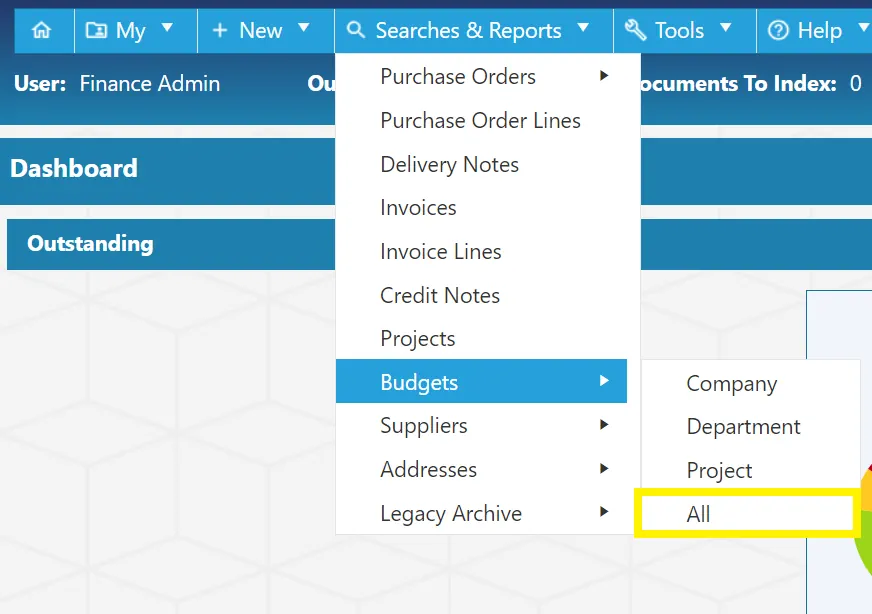Choose Company budget submenu item
This screenshot has height=614, width=872.
[x=750, y=383]
